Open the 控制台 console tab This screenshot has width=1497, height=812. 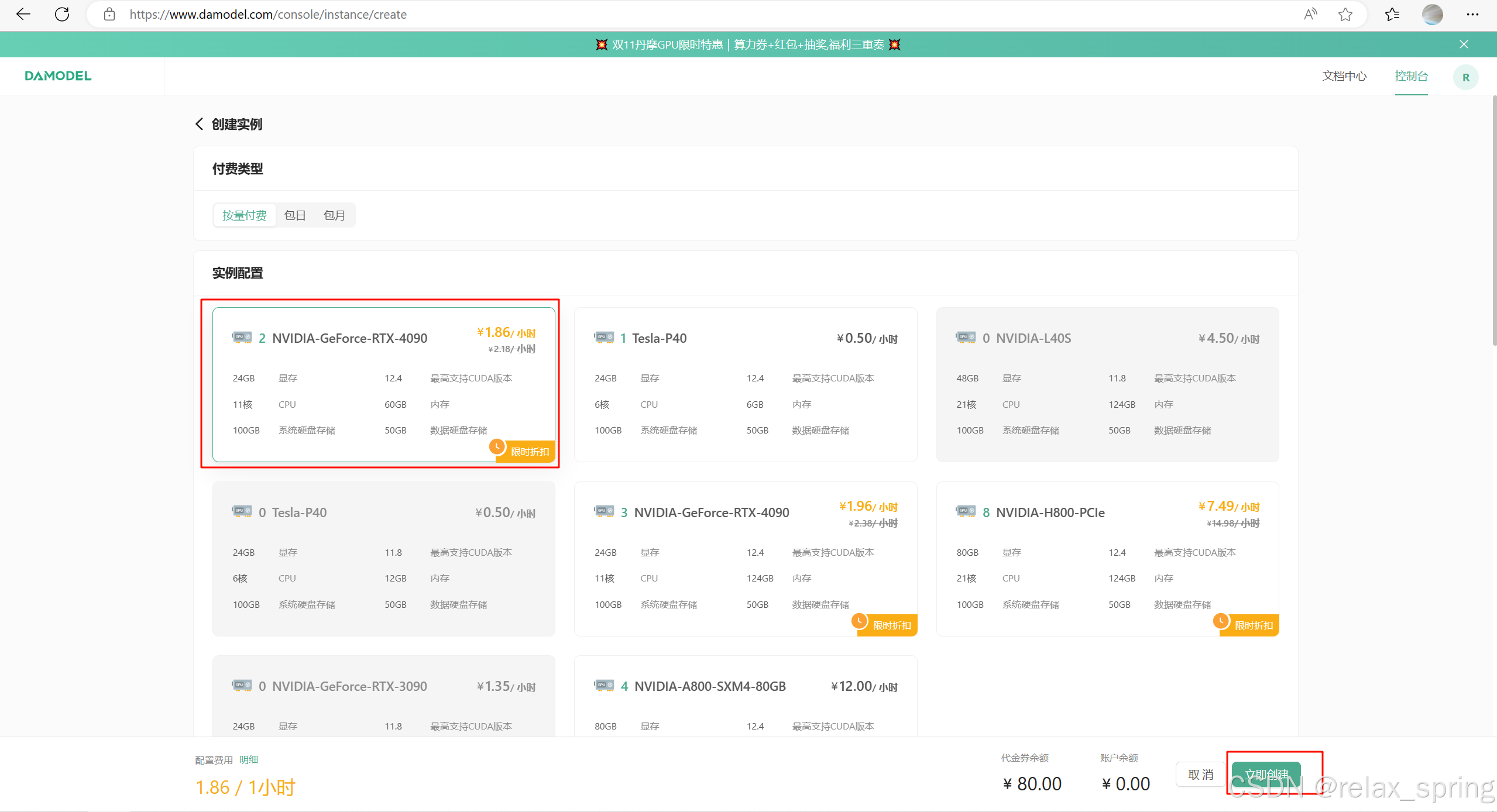tap(1411, 76)
